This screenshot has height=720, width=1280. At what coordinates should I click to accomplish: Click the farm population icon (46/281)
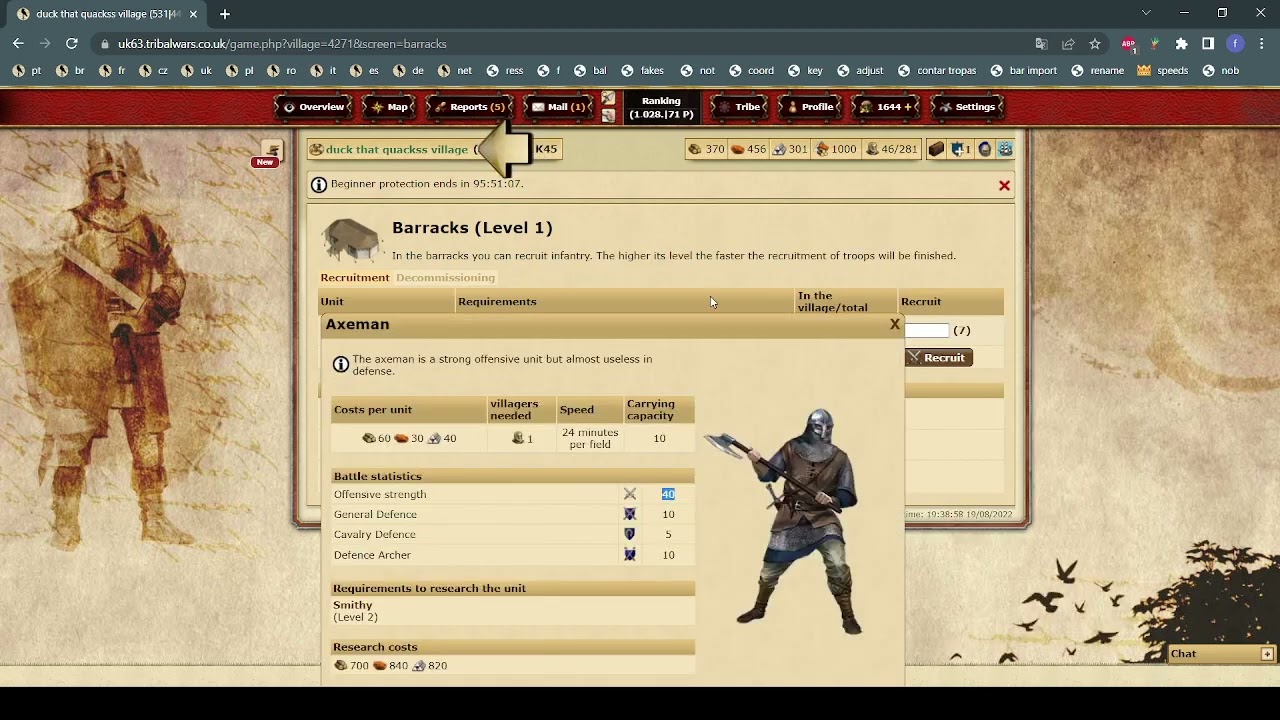[872, 149]
